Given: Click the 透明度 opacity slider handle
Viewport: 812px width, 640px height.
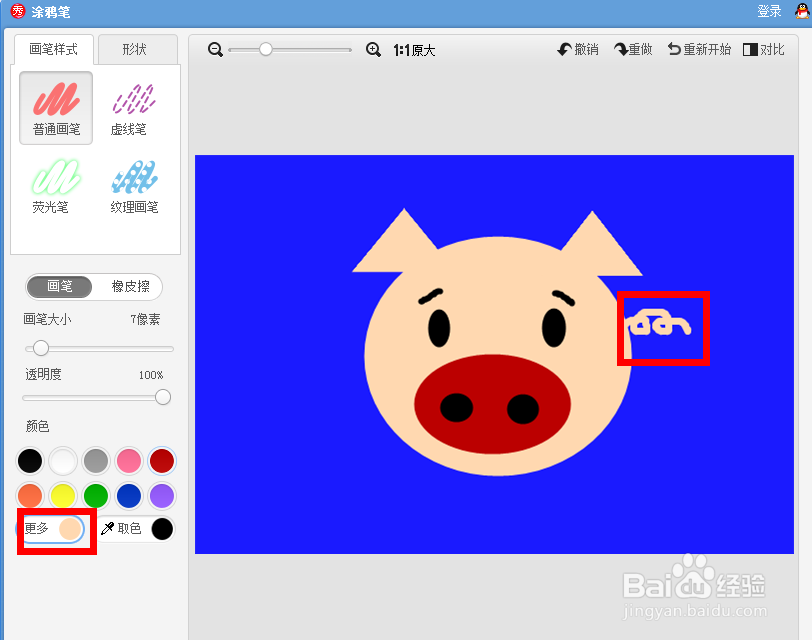Looking at the screenshot, I should (163, 397).
